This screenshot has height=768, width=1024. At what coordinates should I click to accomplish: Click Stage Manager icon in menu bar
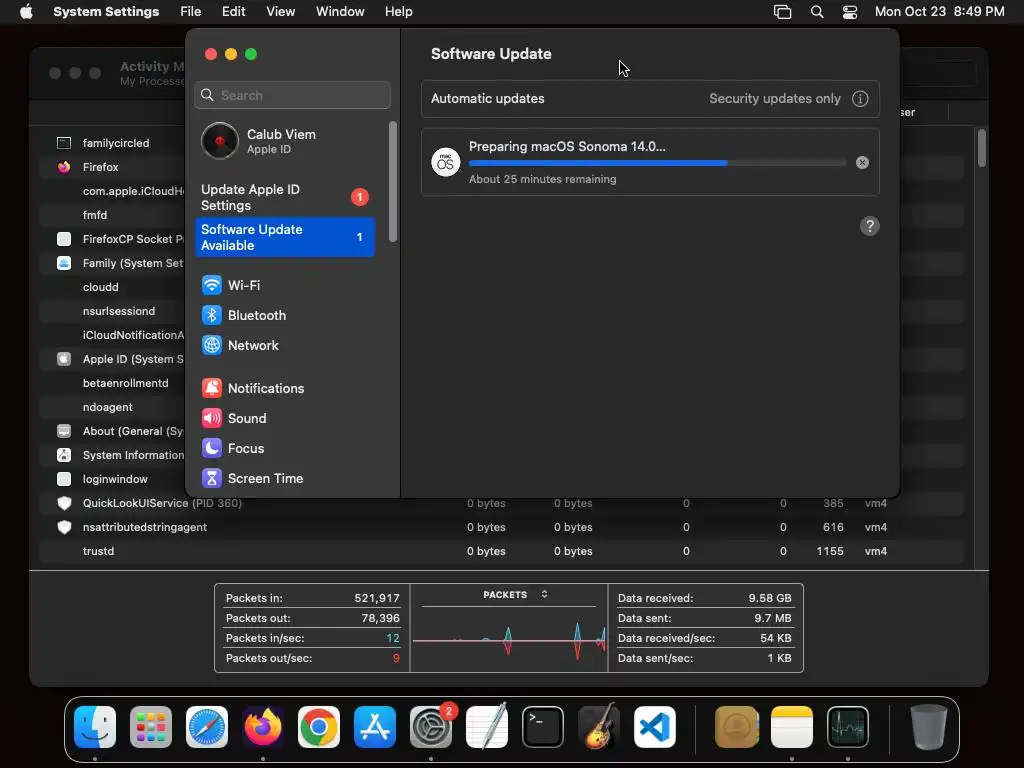(x=782, y=12)
